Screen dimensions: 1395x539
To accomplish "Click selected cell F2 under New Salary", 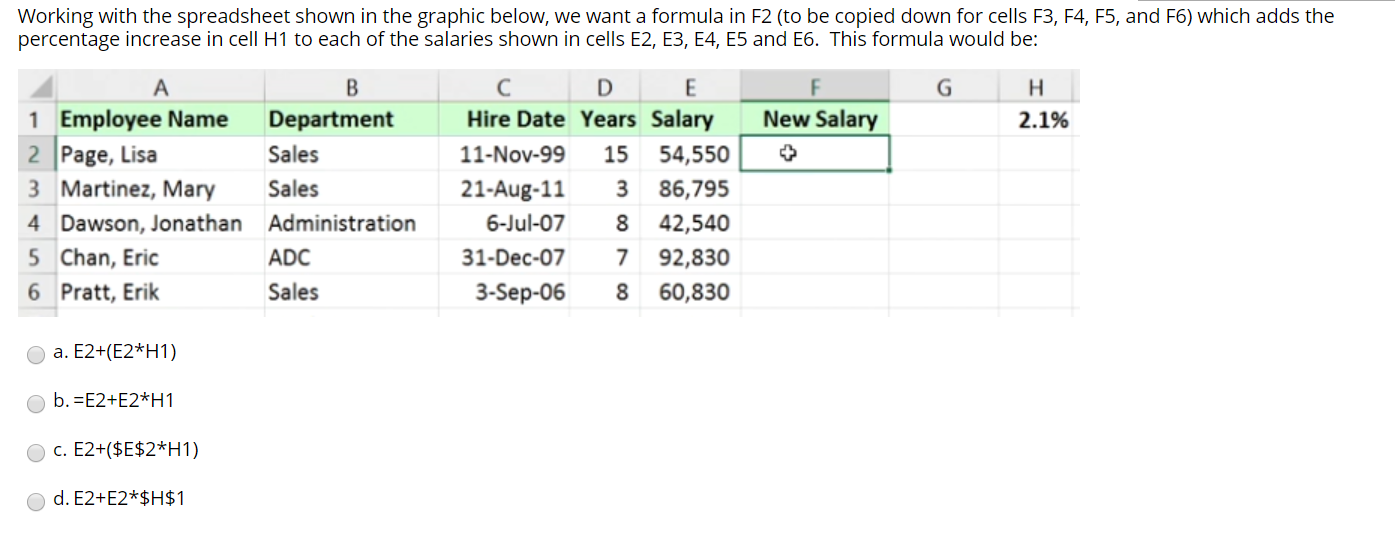I will [x=815, y=154].
